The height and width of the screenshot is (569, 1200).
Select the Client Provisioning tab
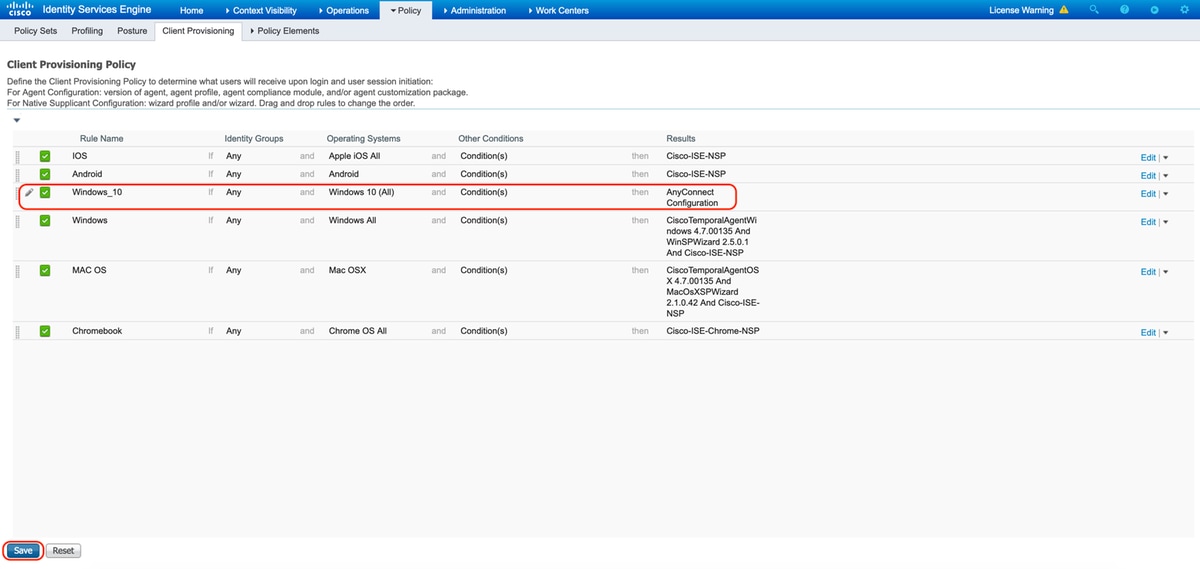point(199,31)
